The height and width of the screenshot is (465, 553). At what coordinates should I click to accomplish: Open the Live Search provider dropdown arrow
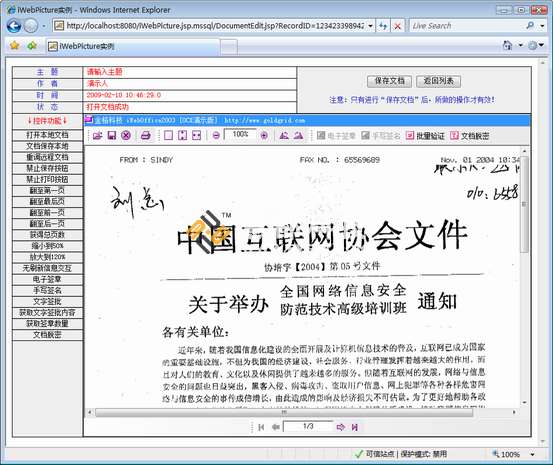[x=542, y=26]
